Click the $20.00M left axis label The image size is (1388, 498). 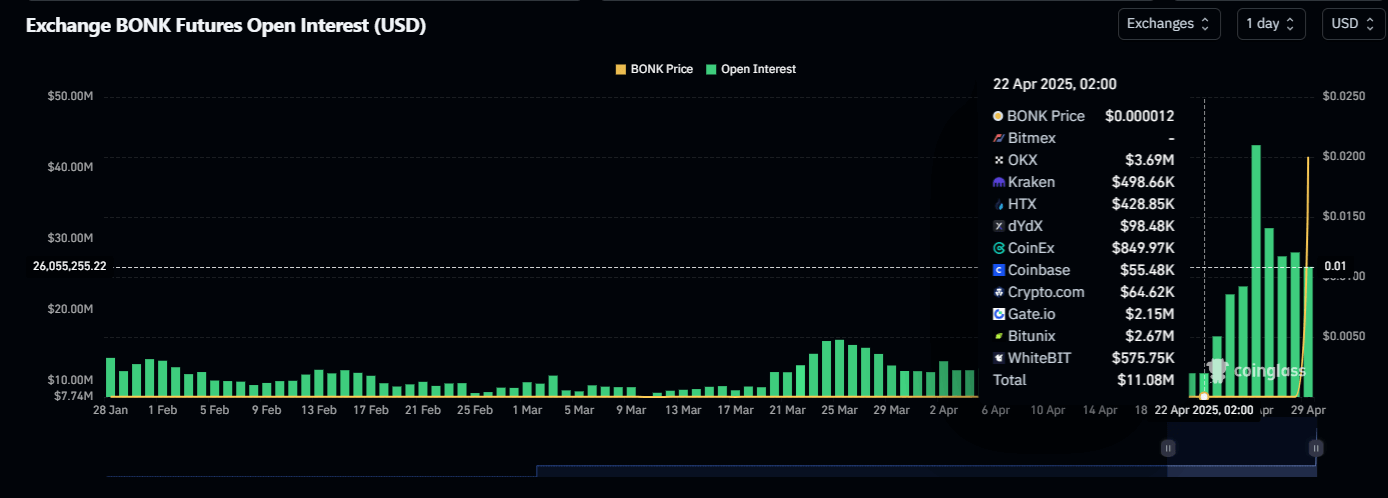tap(70, 309)
